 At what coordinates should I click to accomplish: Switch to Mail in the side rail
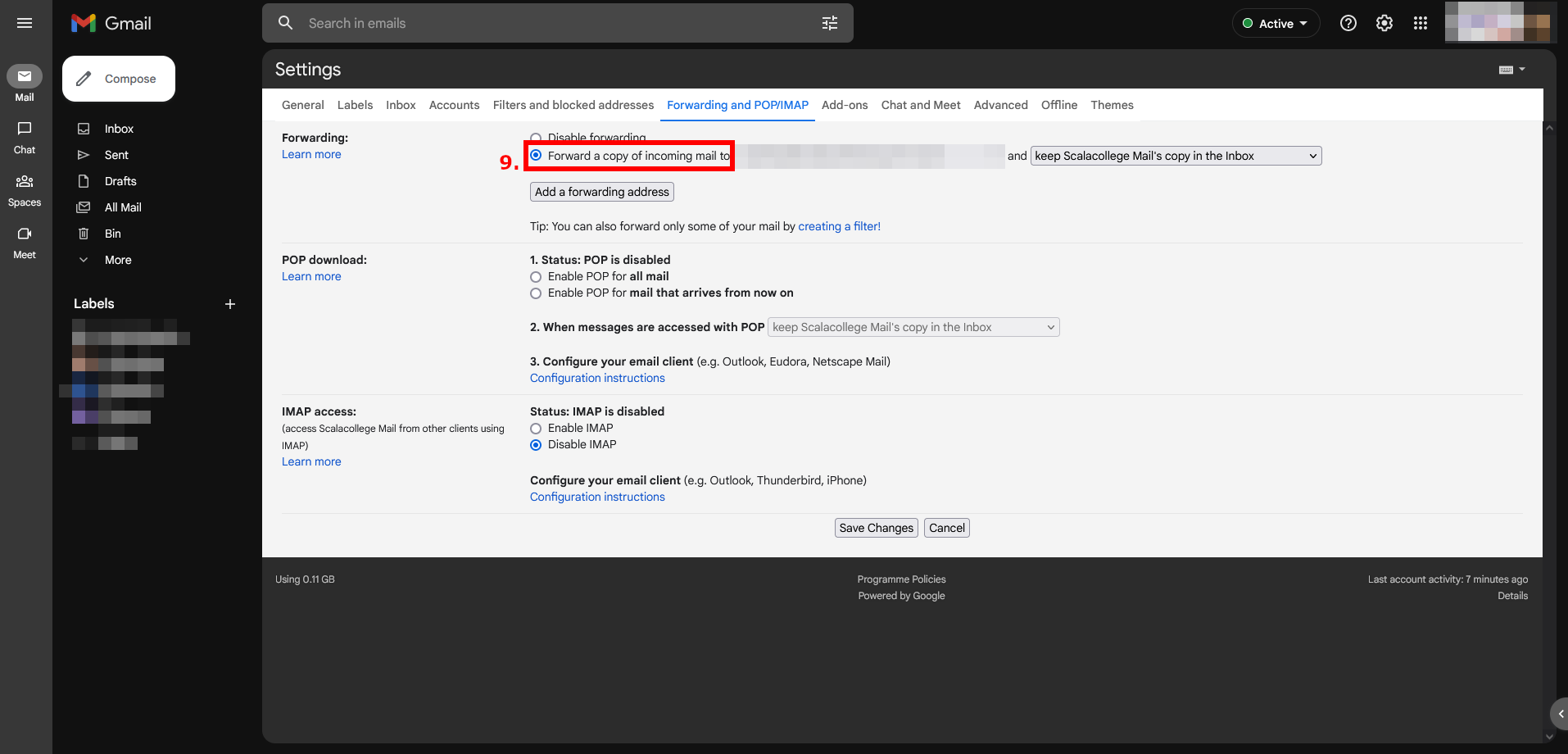(25, 84)
